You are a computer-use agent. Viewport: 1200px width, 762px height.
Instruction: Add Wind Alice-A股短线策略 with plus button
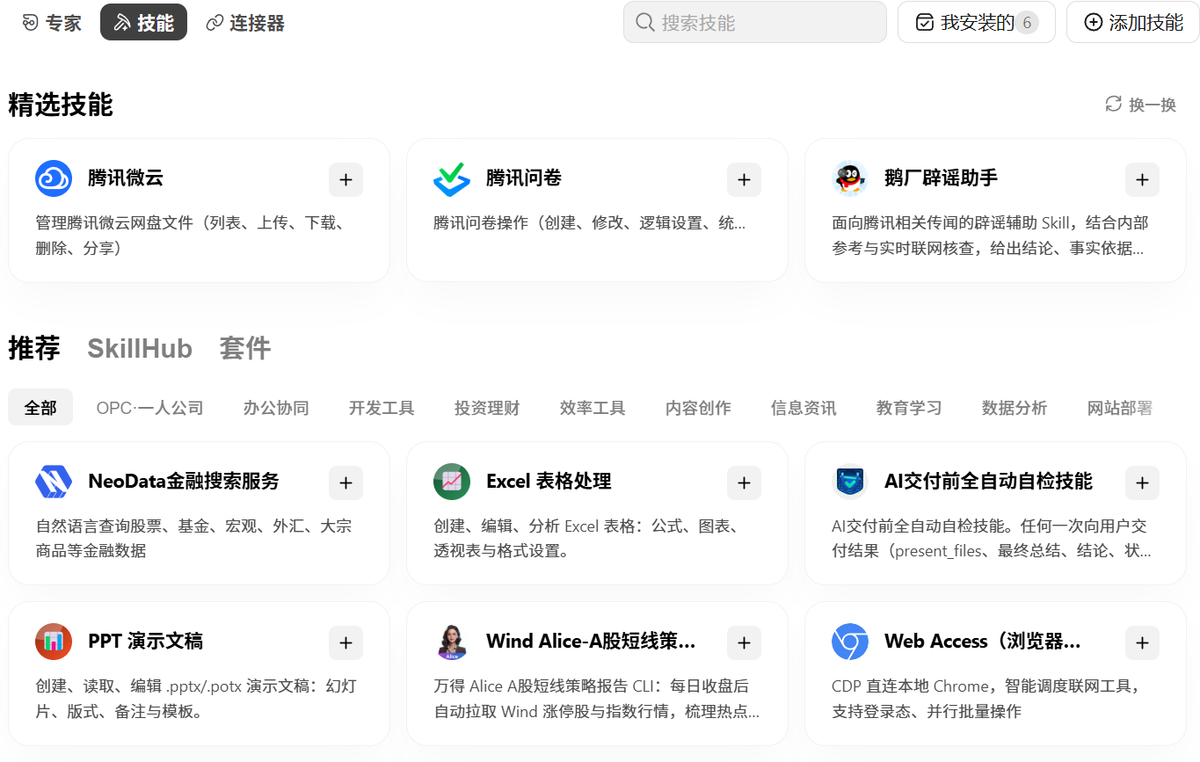744,643
